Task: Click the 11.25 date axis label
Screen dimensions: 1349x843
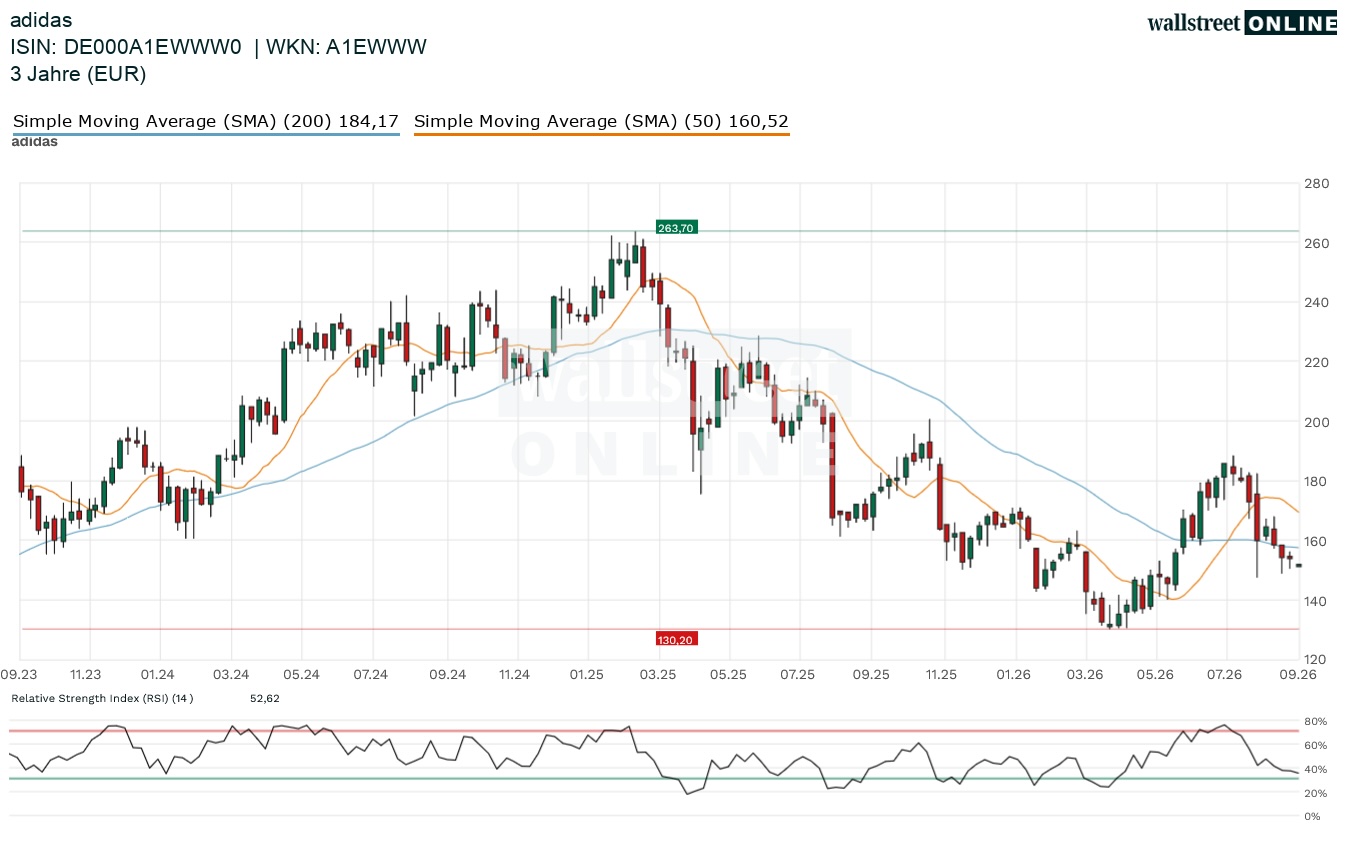Action: click(942, 675)
